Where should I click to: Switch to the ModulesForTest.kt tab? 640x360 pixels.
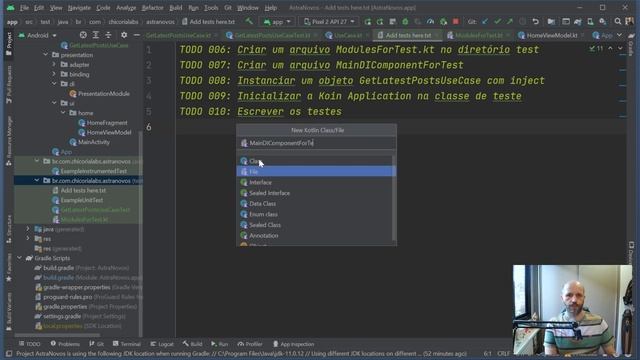(478, 36)
